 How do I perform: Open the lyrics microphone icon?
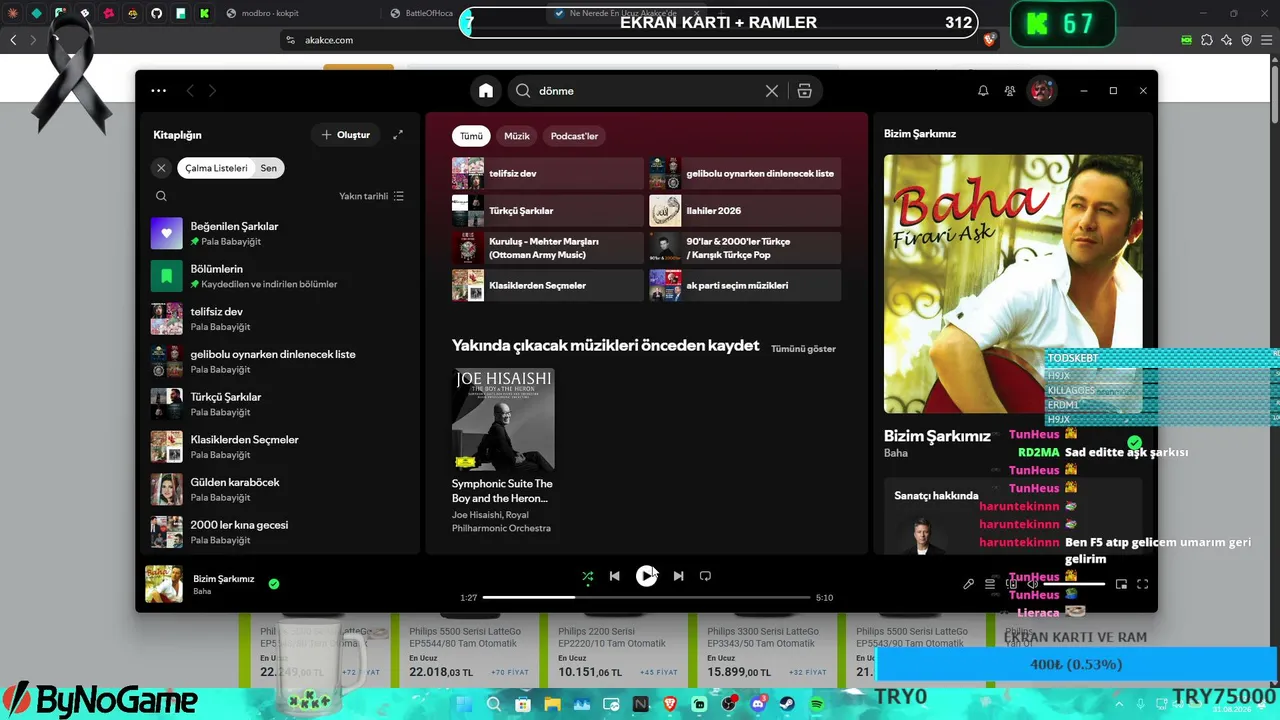968,584
